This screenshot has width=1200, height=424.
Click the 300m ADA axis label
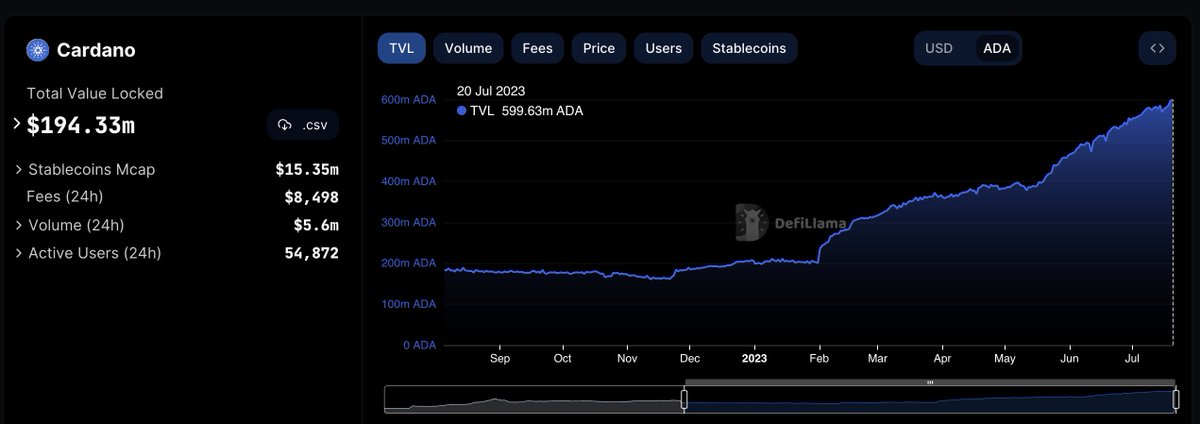point(408,222)
